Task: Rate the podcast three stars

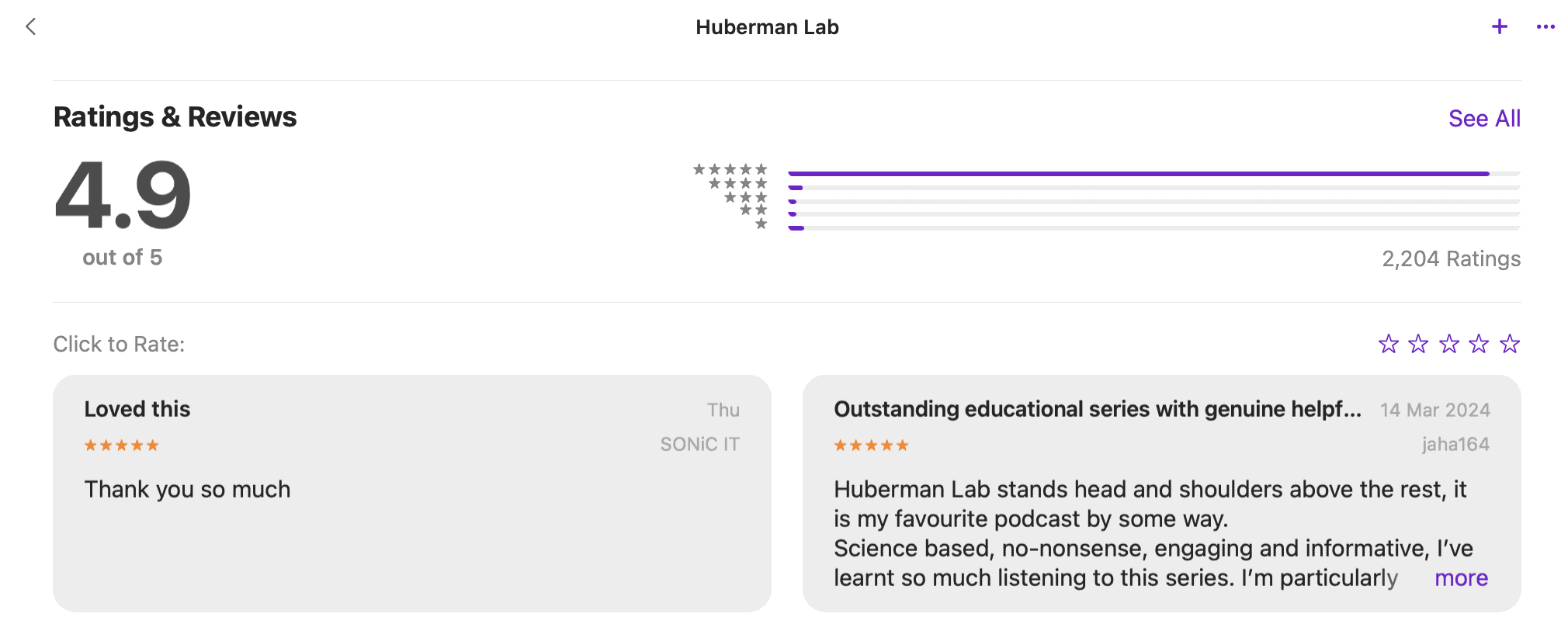Action: (x=1448, y=344)
